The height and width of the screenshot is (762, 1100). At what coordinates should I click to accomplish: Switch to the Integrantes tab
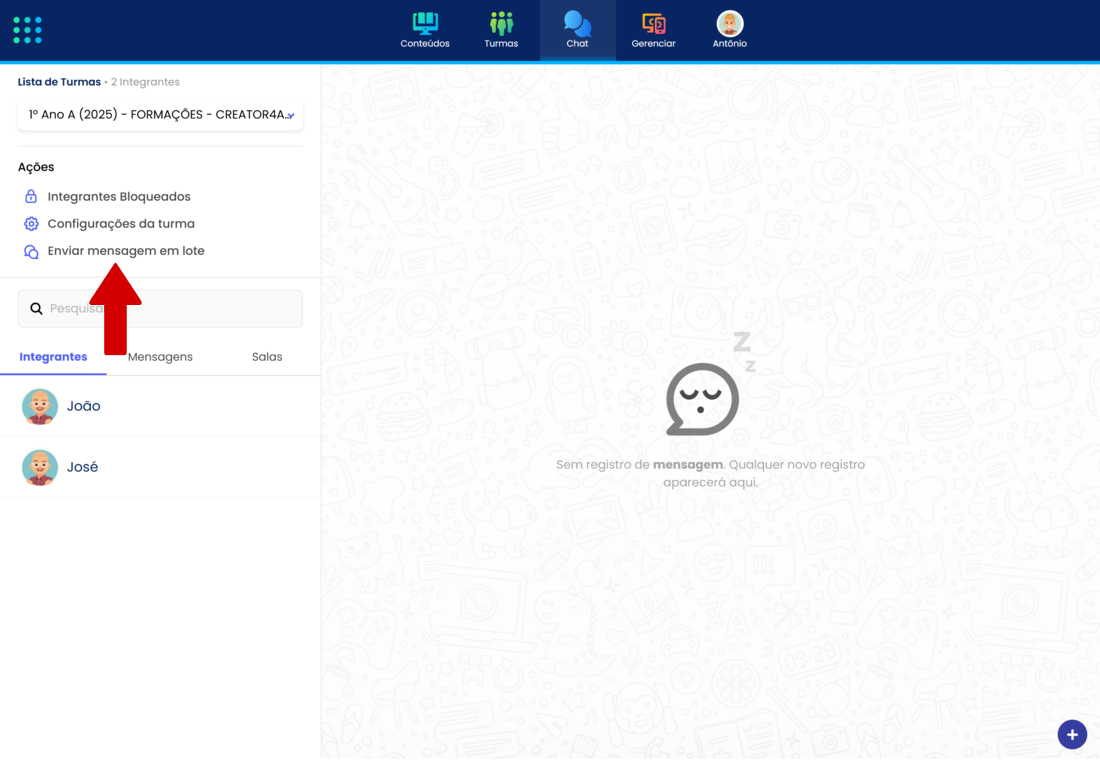pyautogui.click(x=53, y=357)
